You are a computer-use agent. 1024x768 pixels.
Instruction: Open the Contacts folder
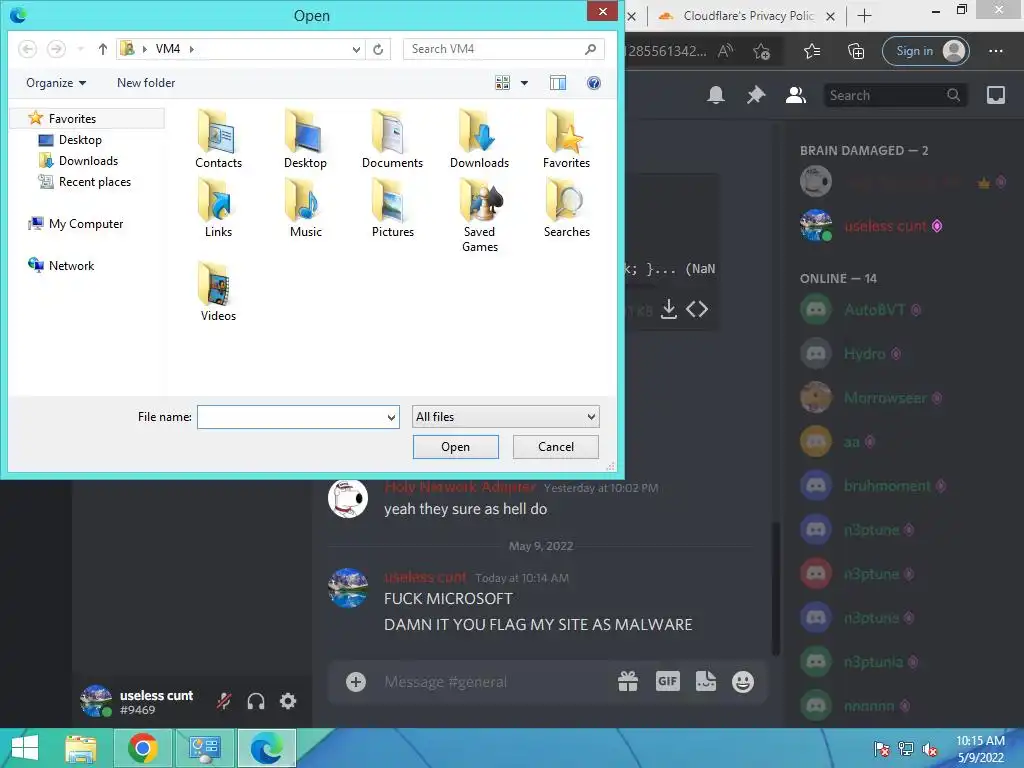[218, 140]
